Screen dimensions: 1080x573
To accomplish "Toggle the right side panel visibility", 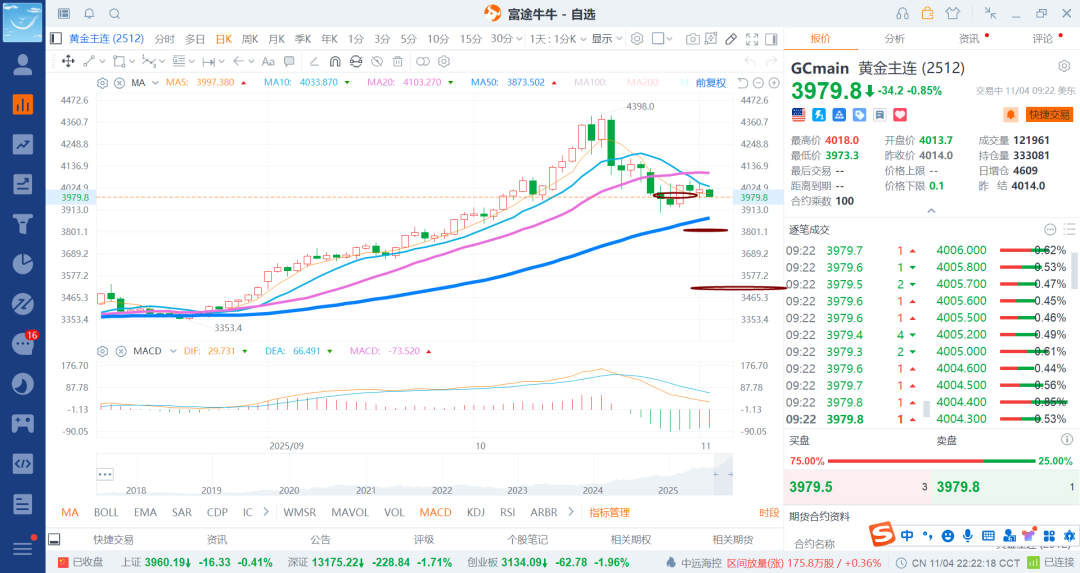I will (x=771, y=39).
